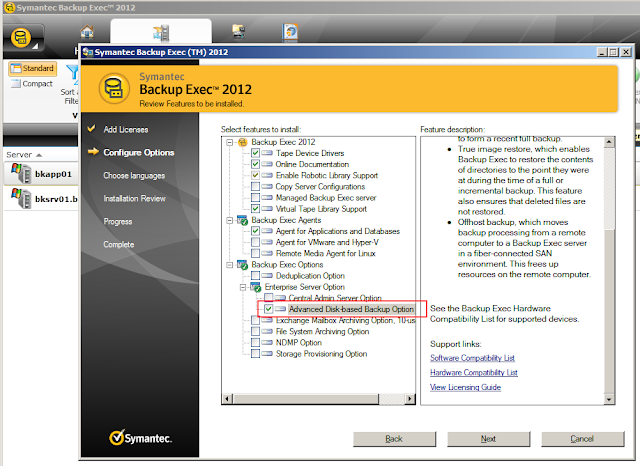Click the feature description scroll down arrow
The width and height of the screenshot is (640, 466).
coord(609,399)
